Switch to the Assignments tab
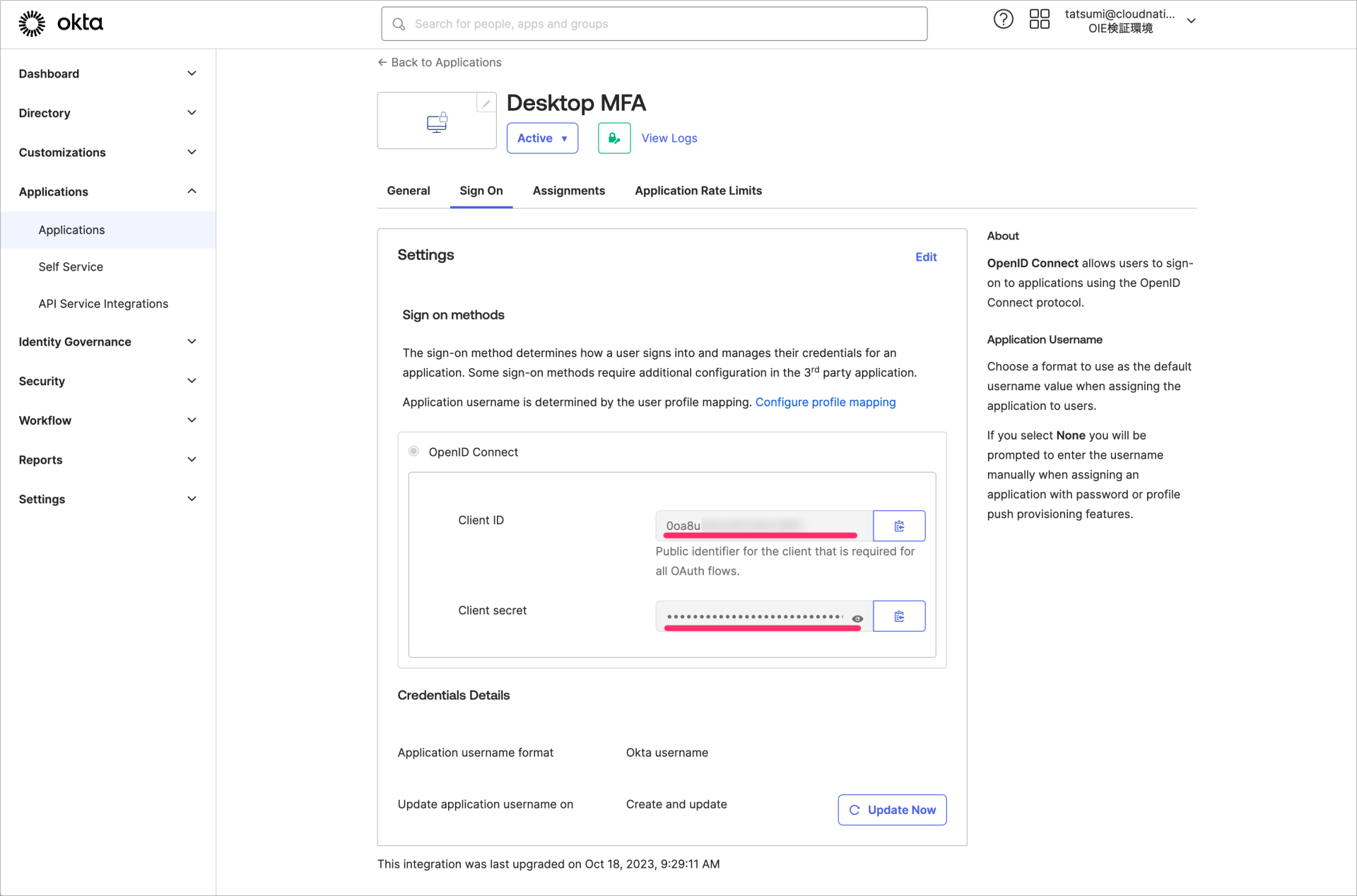The width and height of the screenshot is (1357, 896). pyautogui.click(x=569, y=190)
